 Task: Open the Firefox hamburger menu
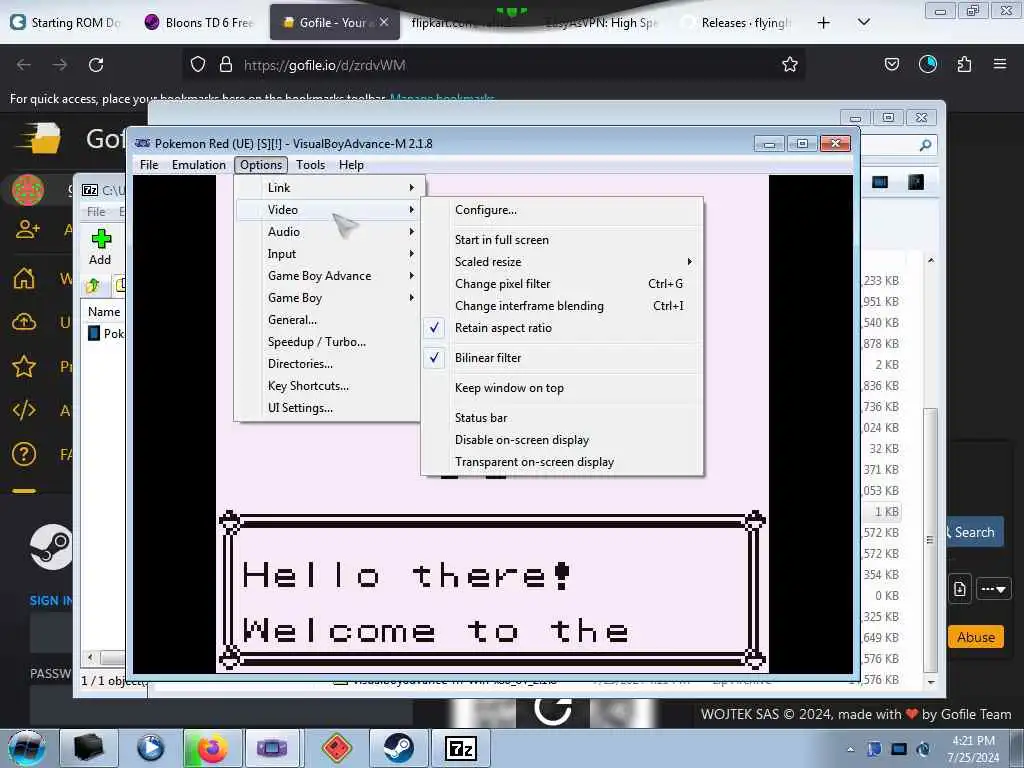coord(1000,64)
